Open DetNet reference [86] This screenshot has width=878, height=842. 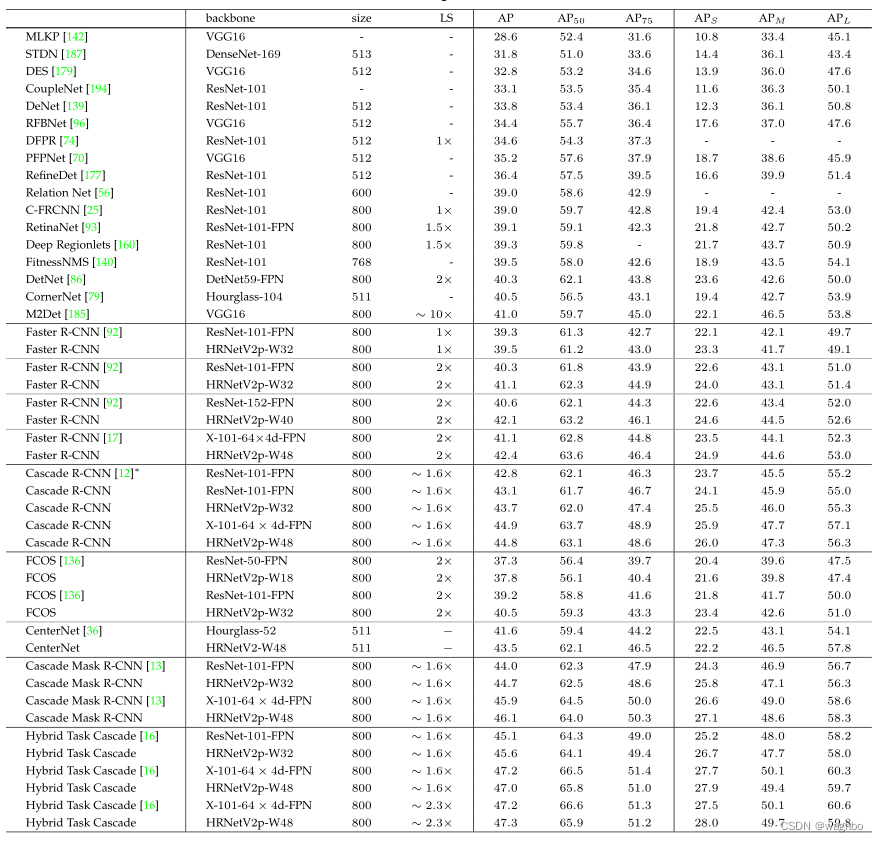(76, 280)
